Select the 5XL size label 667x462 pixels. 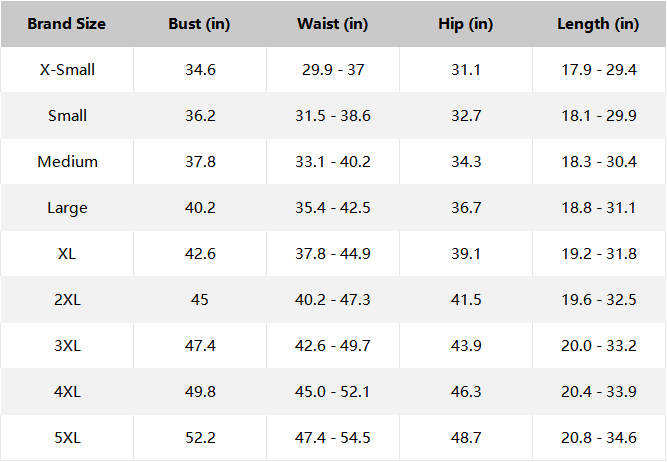(67, 438)
